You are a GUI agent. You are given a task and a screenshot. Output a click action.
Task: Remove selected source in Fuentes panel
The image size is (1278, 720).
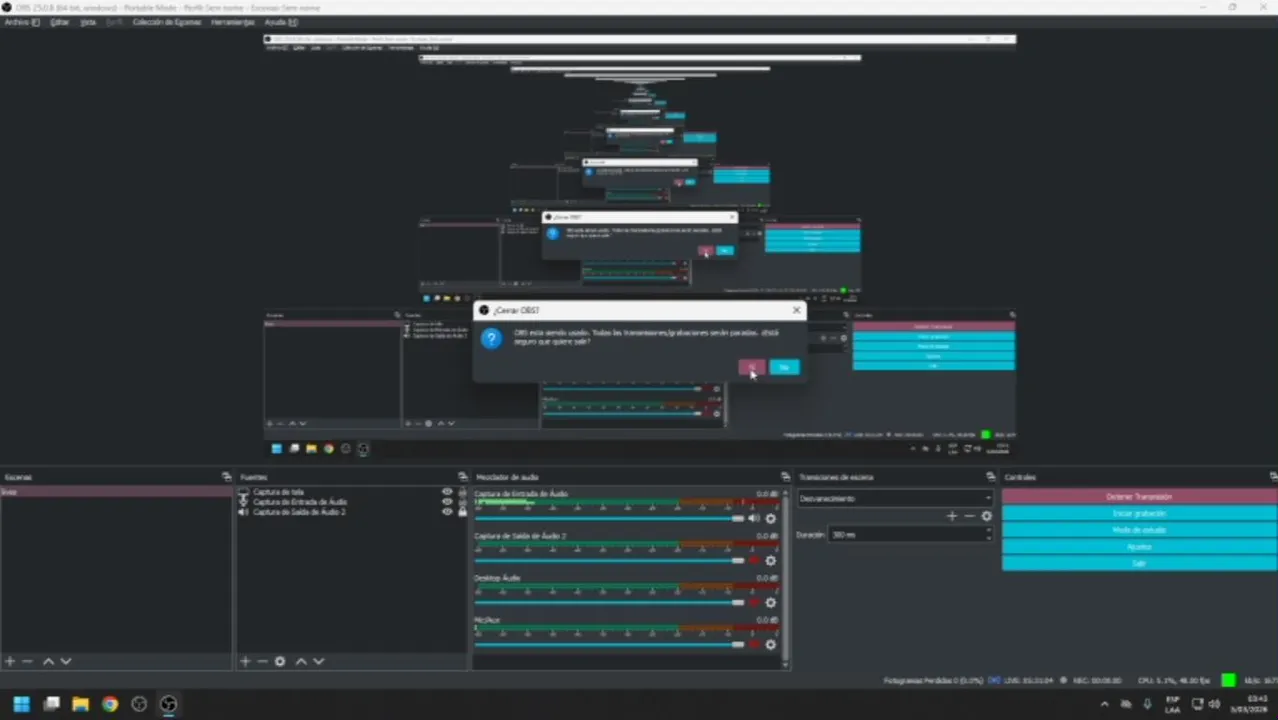tap(262, 661)
